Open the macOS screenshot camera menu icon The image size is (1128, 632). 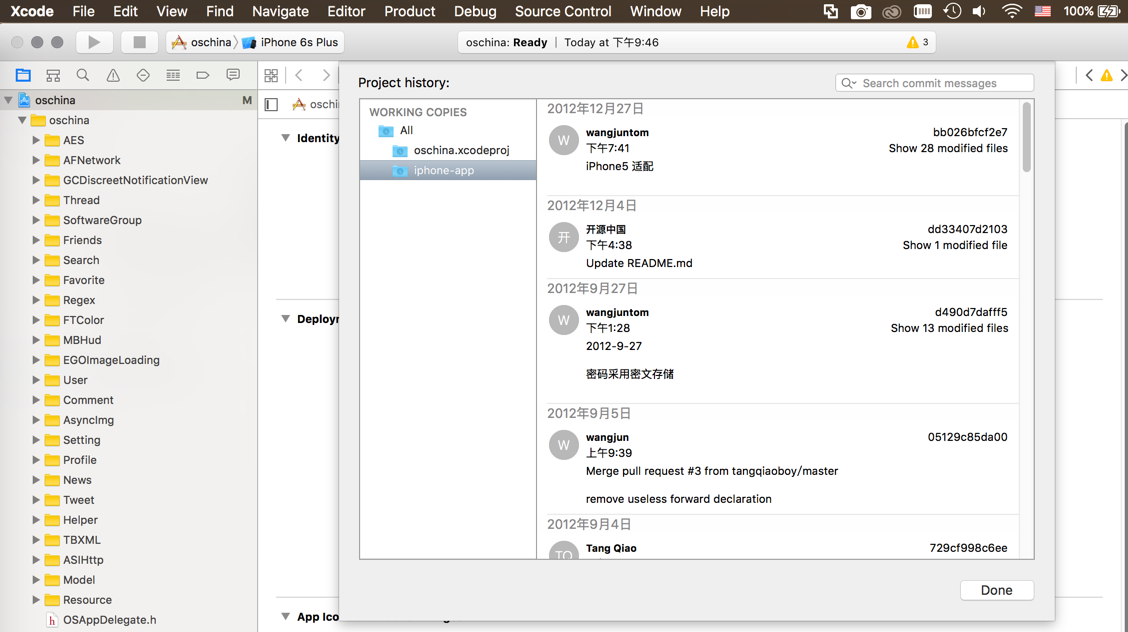[860, 12]
